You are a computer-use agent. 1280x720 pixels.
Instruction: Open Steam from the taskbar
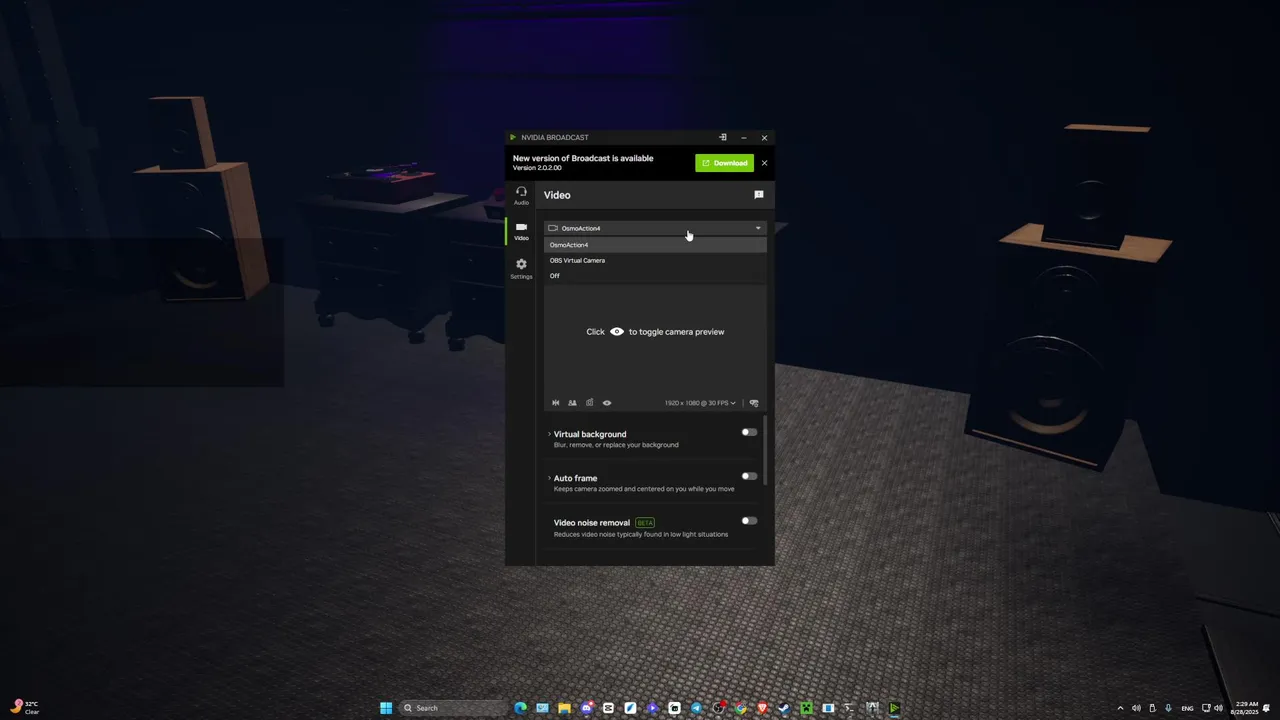coord(784,708)
